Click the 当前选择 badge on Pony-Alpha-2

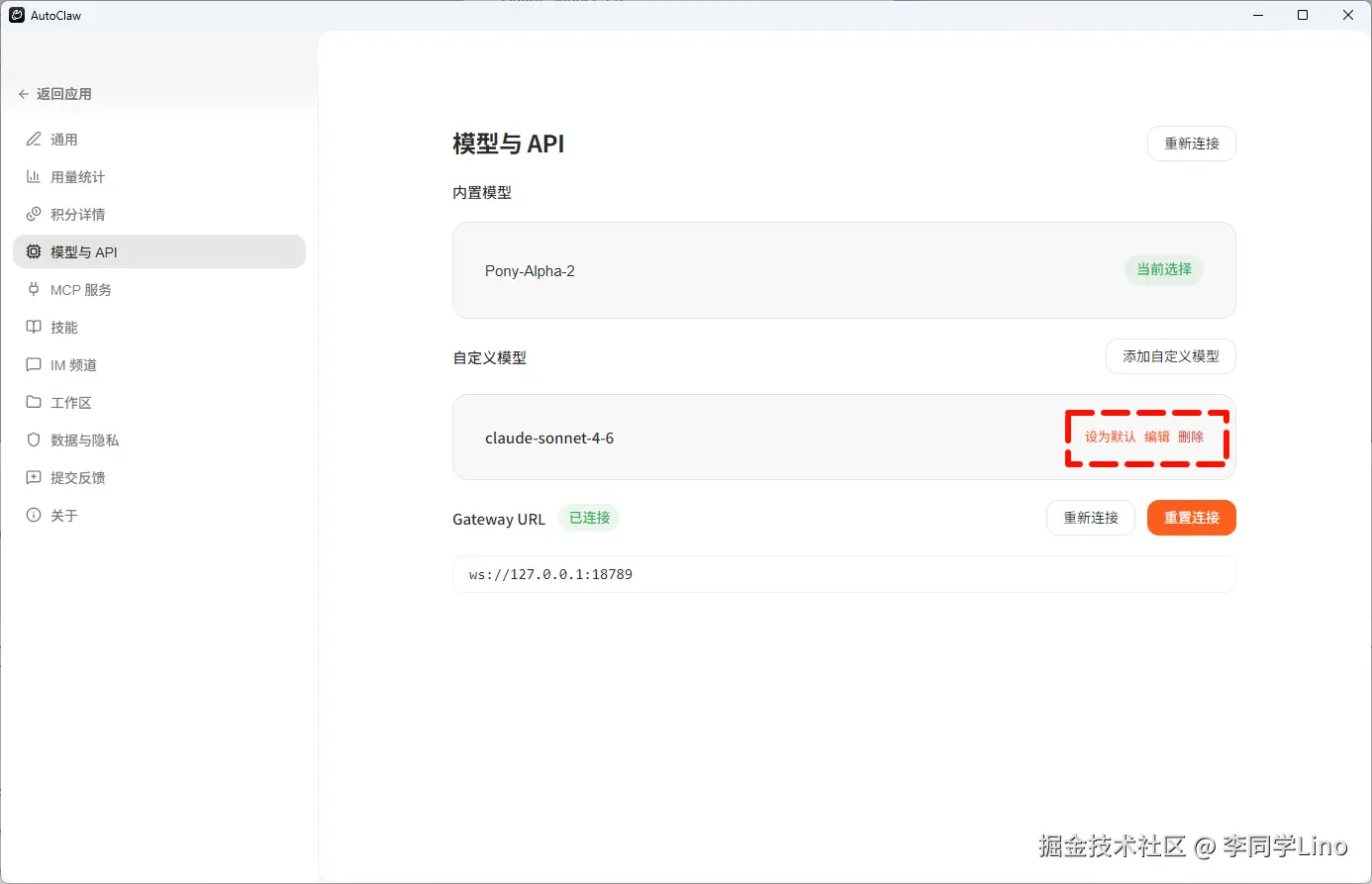click(x=1164, y=269)
